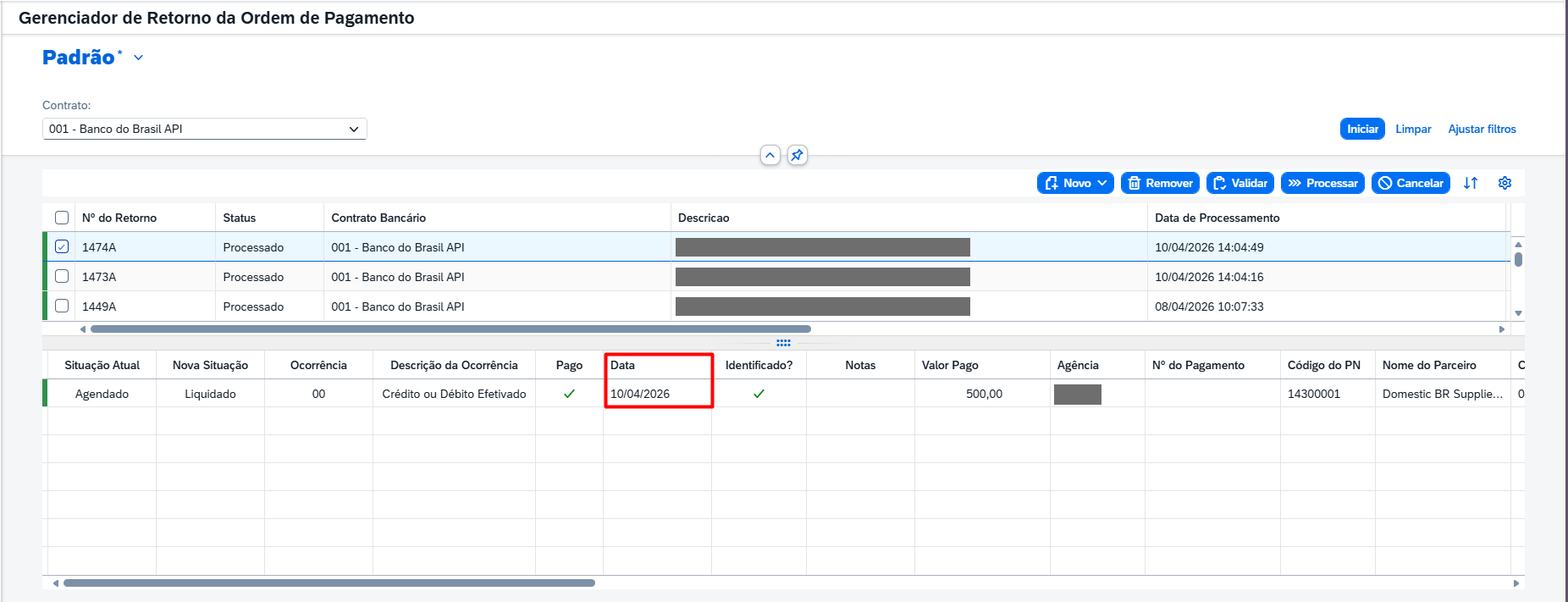Click processing date 10/04/2026 14:04:16

tap(1209, 277)
